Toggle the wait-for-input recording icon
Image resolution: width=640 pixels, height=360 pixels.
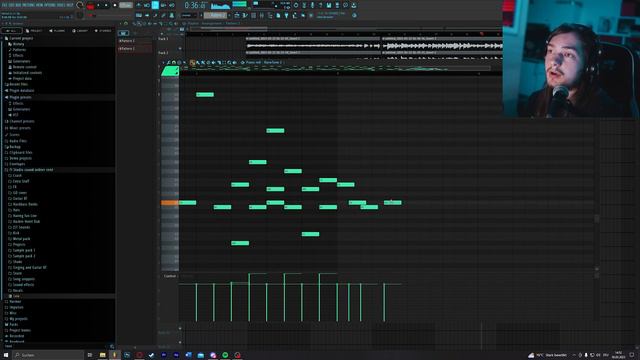[x=147, y=5]
